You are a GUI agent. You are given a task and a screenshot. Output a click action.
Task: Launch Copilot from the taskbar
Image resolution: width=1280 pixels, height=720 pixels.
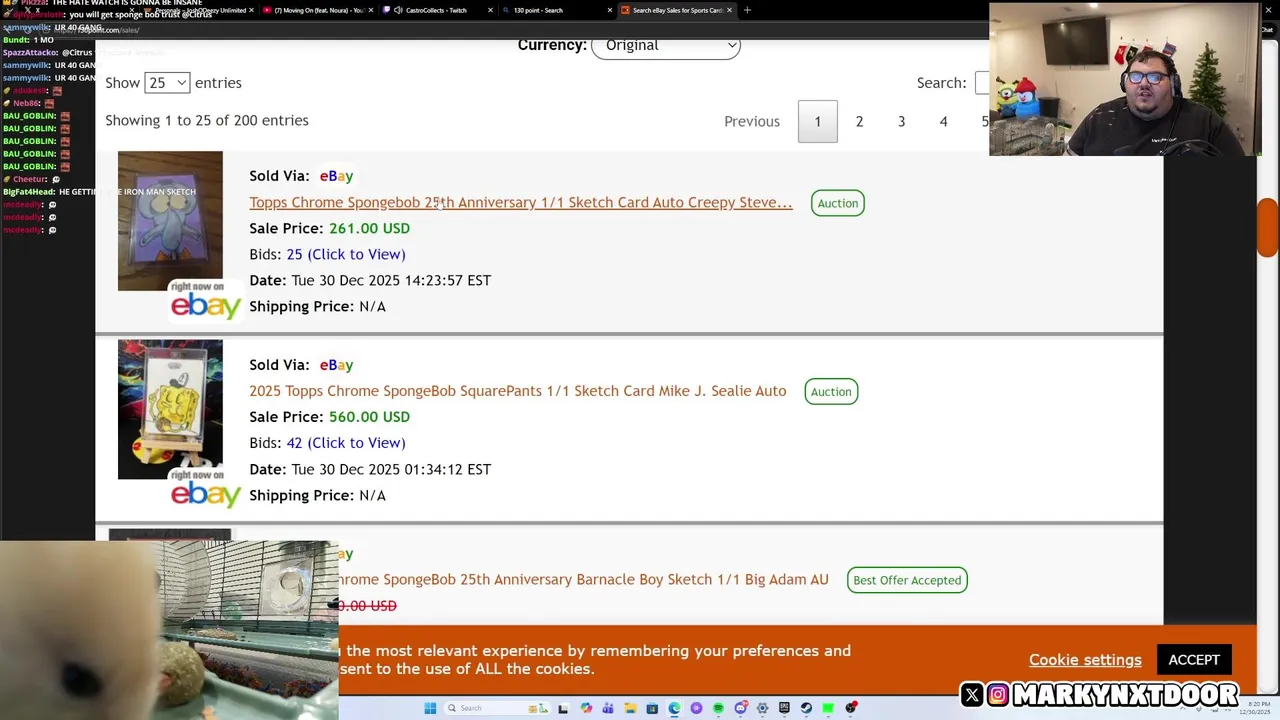[x=586, y=708]
